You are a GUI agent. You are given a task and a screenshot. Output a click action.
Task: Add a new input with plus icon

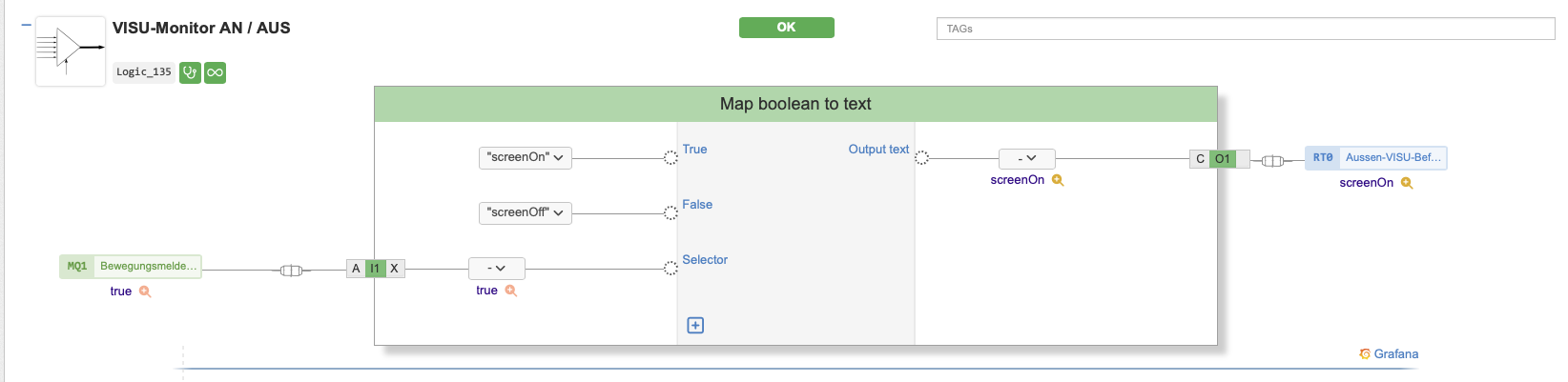(695, 326)
